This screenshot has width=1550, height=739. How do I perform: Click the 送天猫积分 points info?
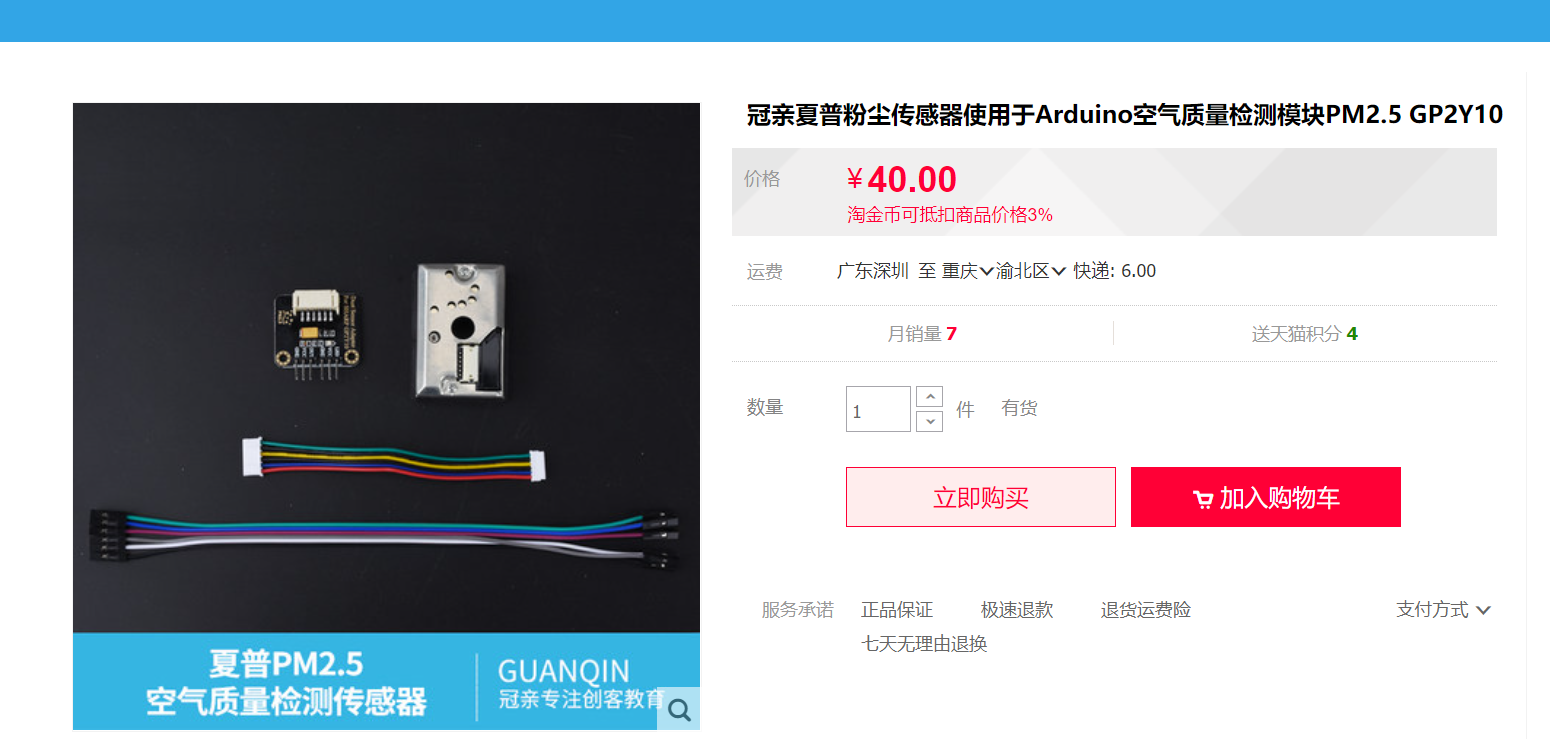[1305, 334]
